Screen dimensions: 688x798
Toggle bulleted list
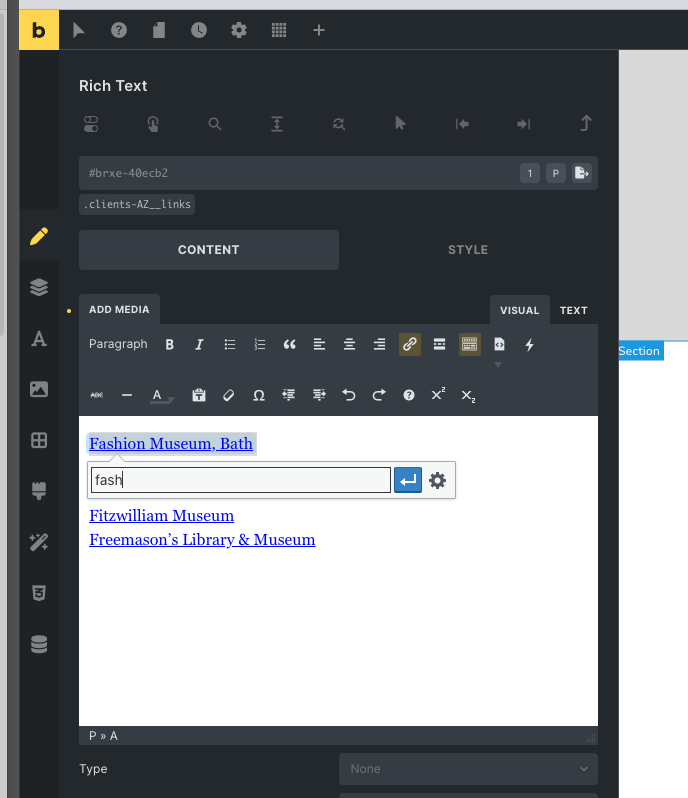click(230, 345)
